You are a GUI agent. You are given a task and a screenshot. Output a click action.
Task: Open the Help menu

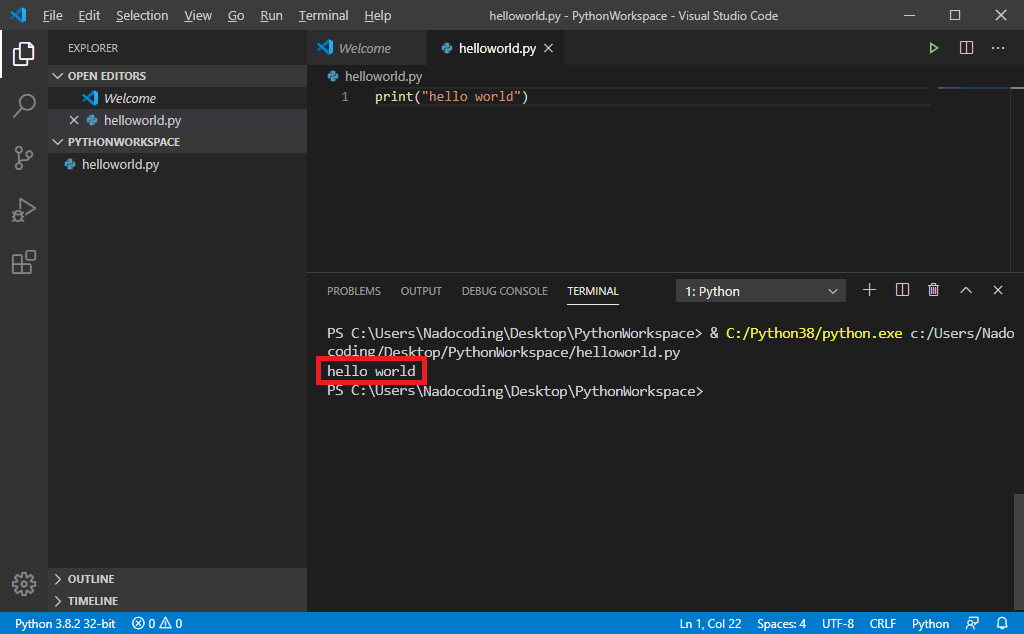pyautogui.click(x=377, y=15)
